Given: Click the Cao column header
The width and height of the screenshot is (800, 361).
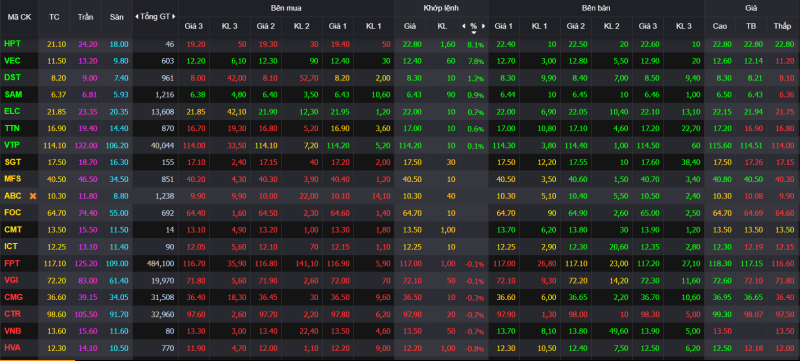Looking at the screenshot, I should (x=720, y=26).
